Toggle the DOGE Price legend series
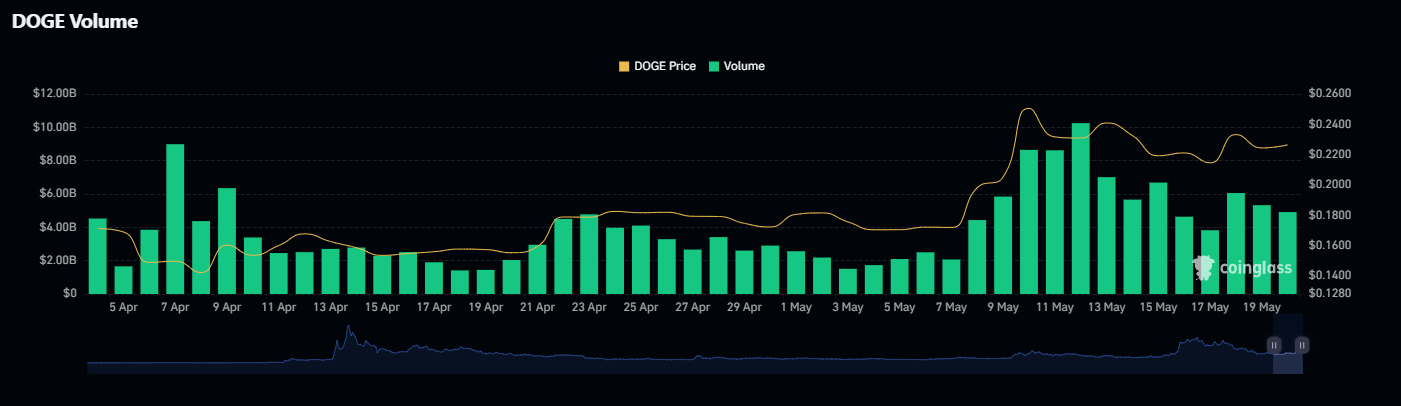This screenshot has width=1401, height=406. 657,66
